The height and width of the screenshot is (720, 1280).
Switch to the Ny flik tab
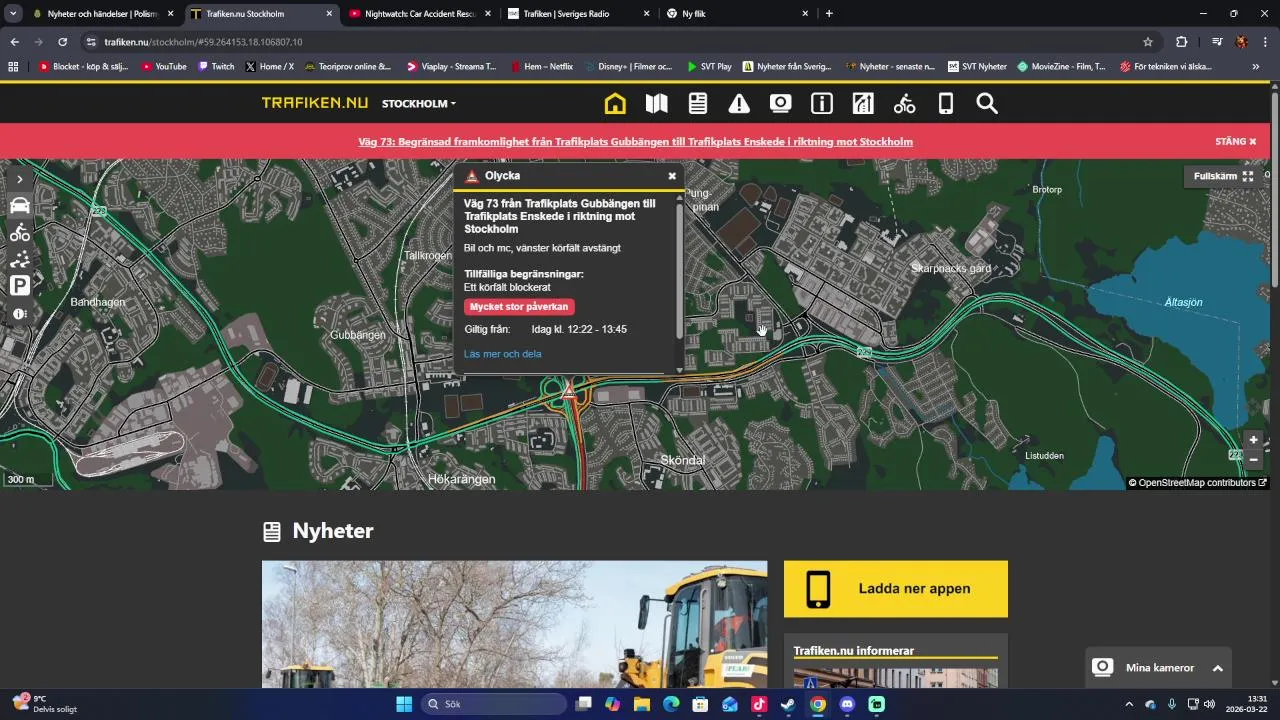(737, 14)
